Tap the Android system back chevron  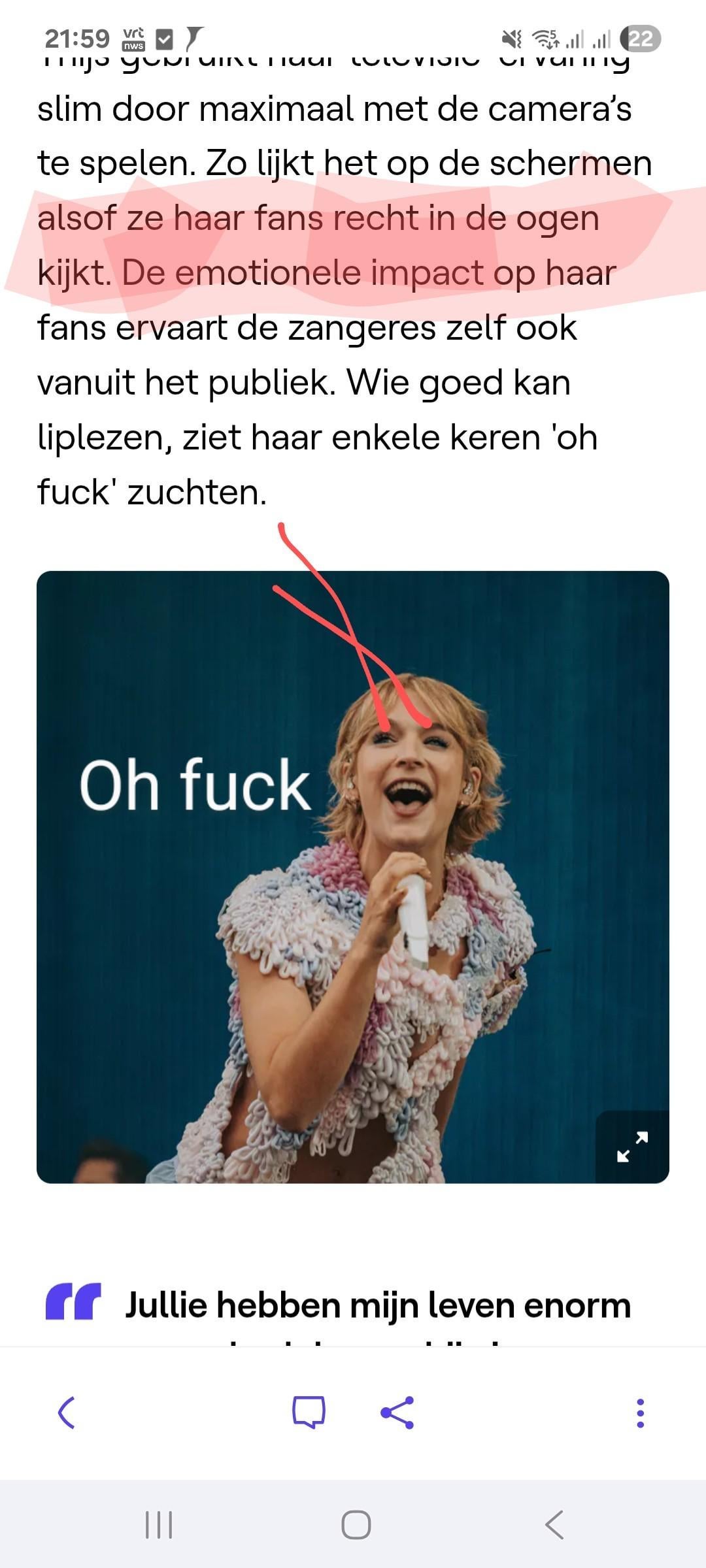tap(554, 1526)
